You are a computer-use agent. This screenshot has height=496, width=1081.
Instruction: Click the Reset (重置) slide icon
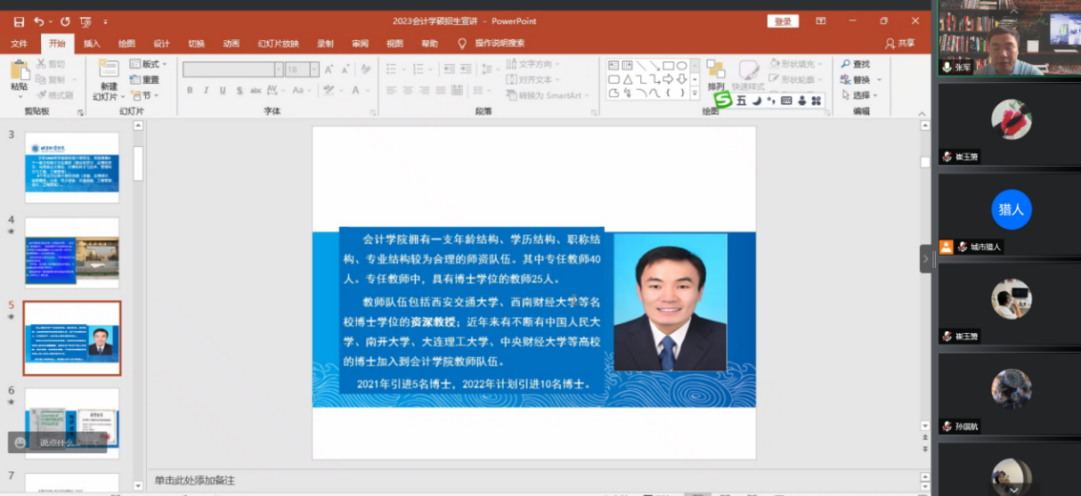136,80
